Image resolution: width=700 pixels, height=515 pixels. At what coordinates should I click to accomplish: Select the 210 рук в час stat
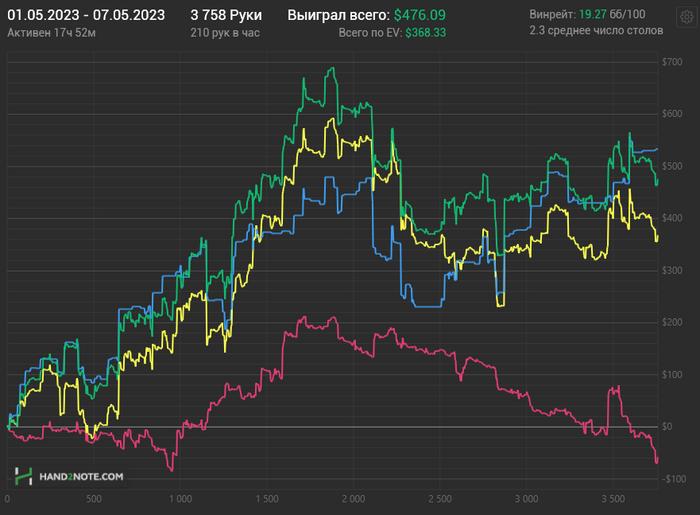click(x=227, y=33)
